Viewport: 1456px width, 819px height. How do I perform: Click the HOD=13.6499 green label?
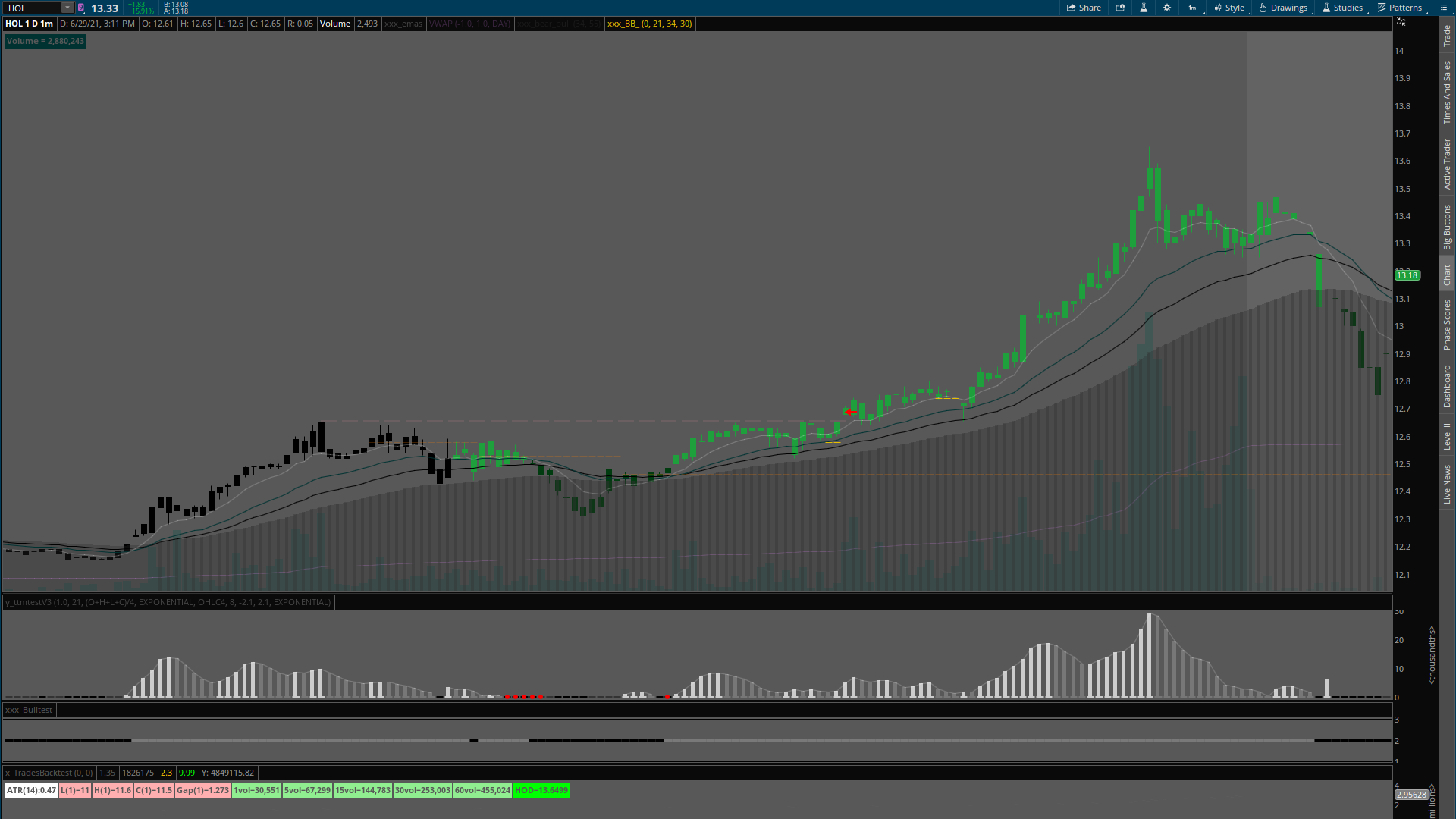click(541, 790)
